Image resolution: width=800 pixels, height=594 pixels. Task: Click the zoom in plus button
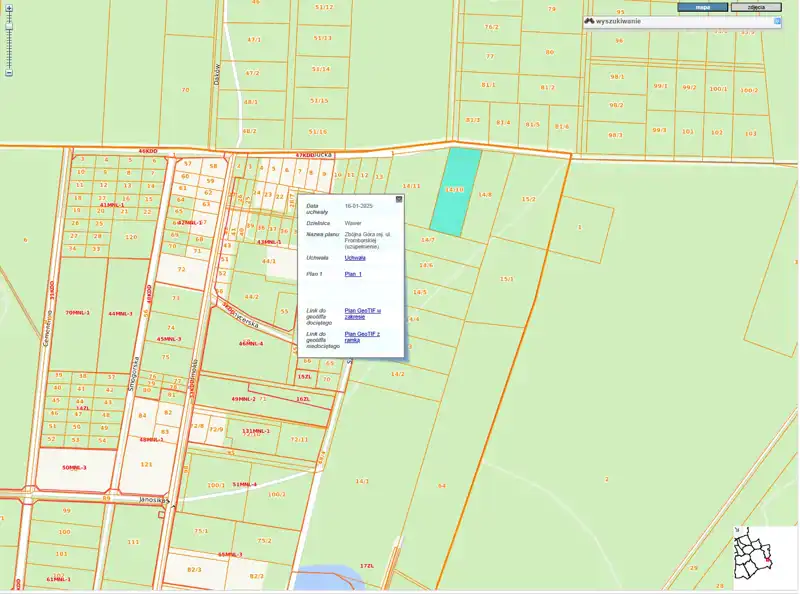pyautogui.click(x=9, y=8)
